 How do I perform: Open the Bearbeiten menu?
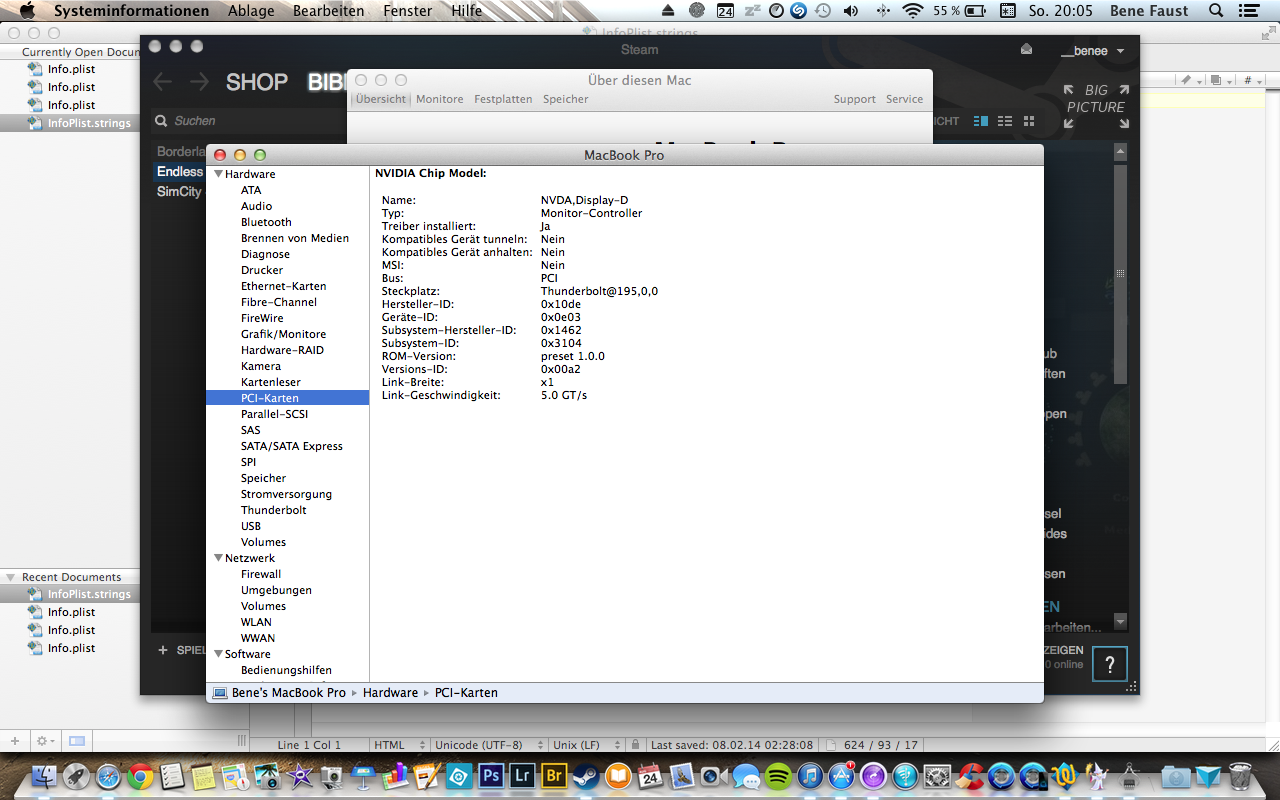[x=328, y=11]
